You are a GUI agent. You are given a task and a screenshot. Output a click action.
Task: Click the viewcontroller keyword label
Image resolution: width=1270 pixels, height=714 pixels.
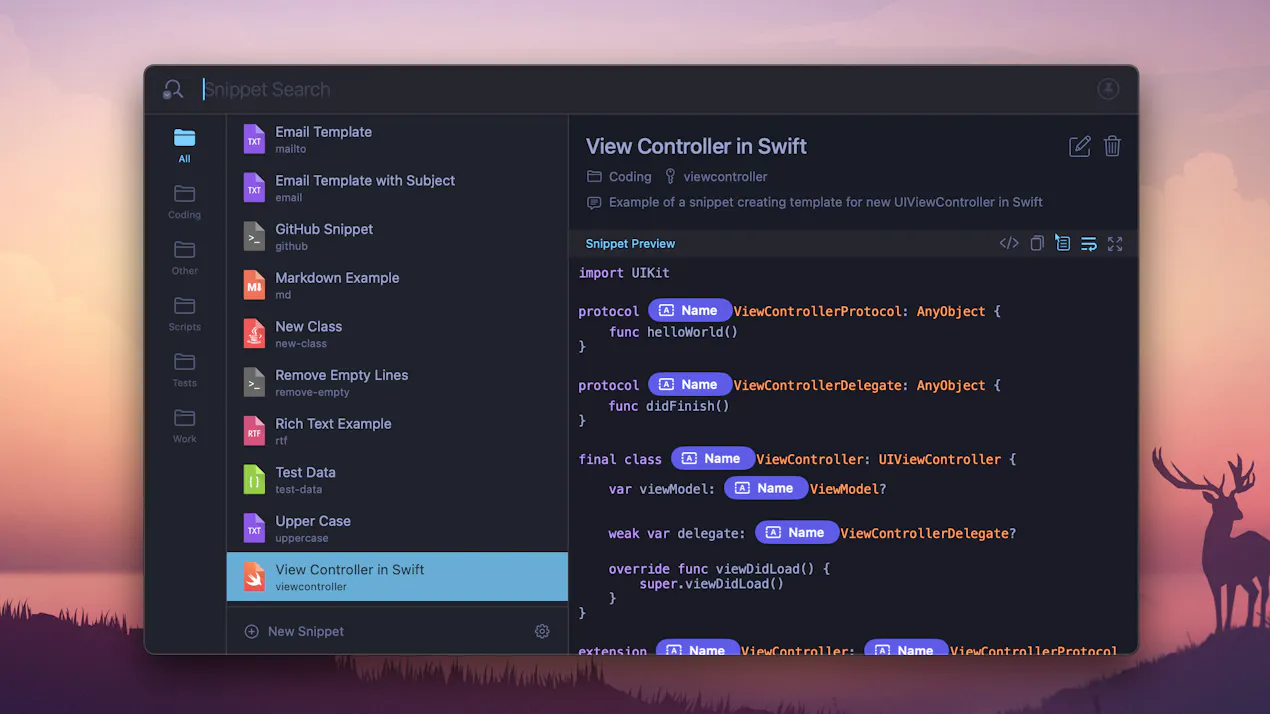pyautogui.click(x=716, y=176)
